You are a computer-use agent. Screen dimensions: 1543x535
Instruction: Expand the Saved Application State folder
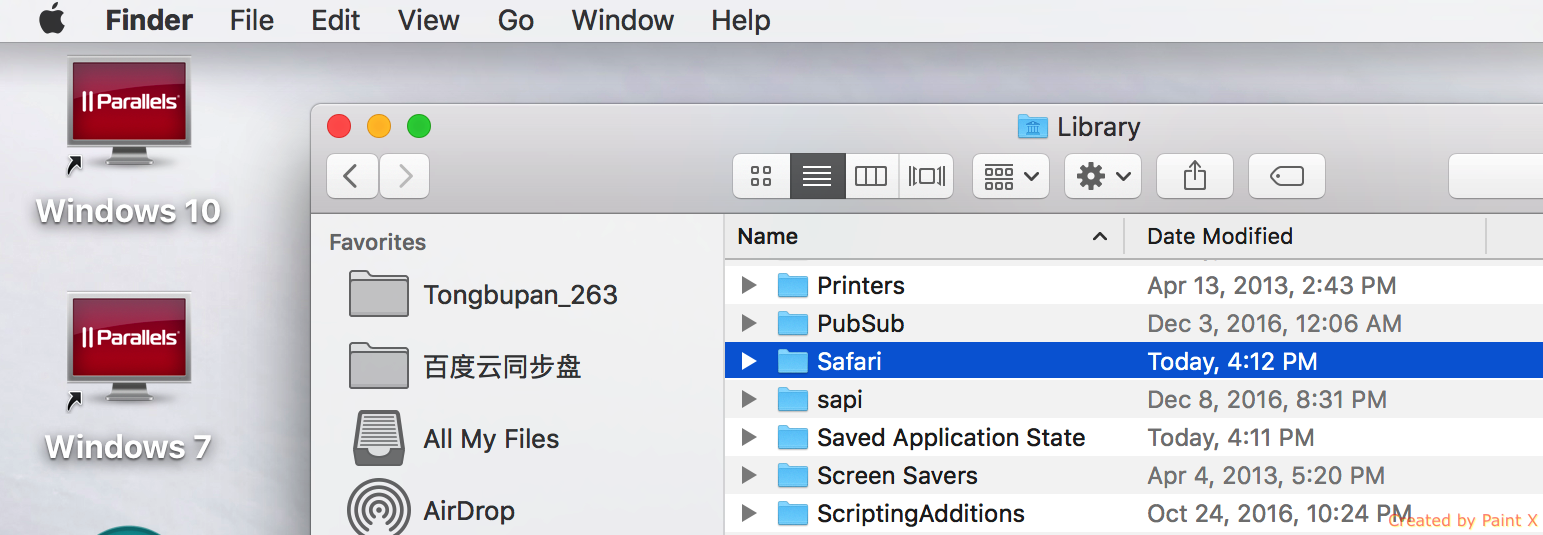(x=748, y=438)
